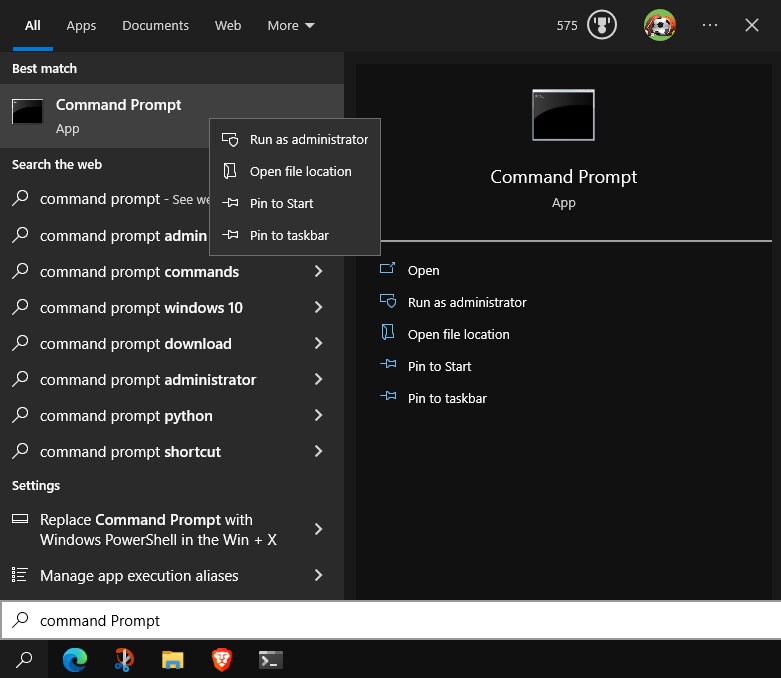Click the search box containing 'command Prompt'
The image size is (781, 678).
390,620
